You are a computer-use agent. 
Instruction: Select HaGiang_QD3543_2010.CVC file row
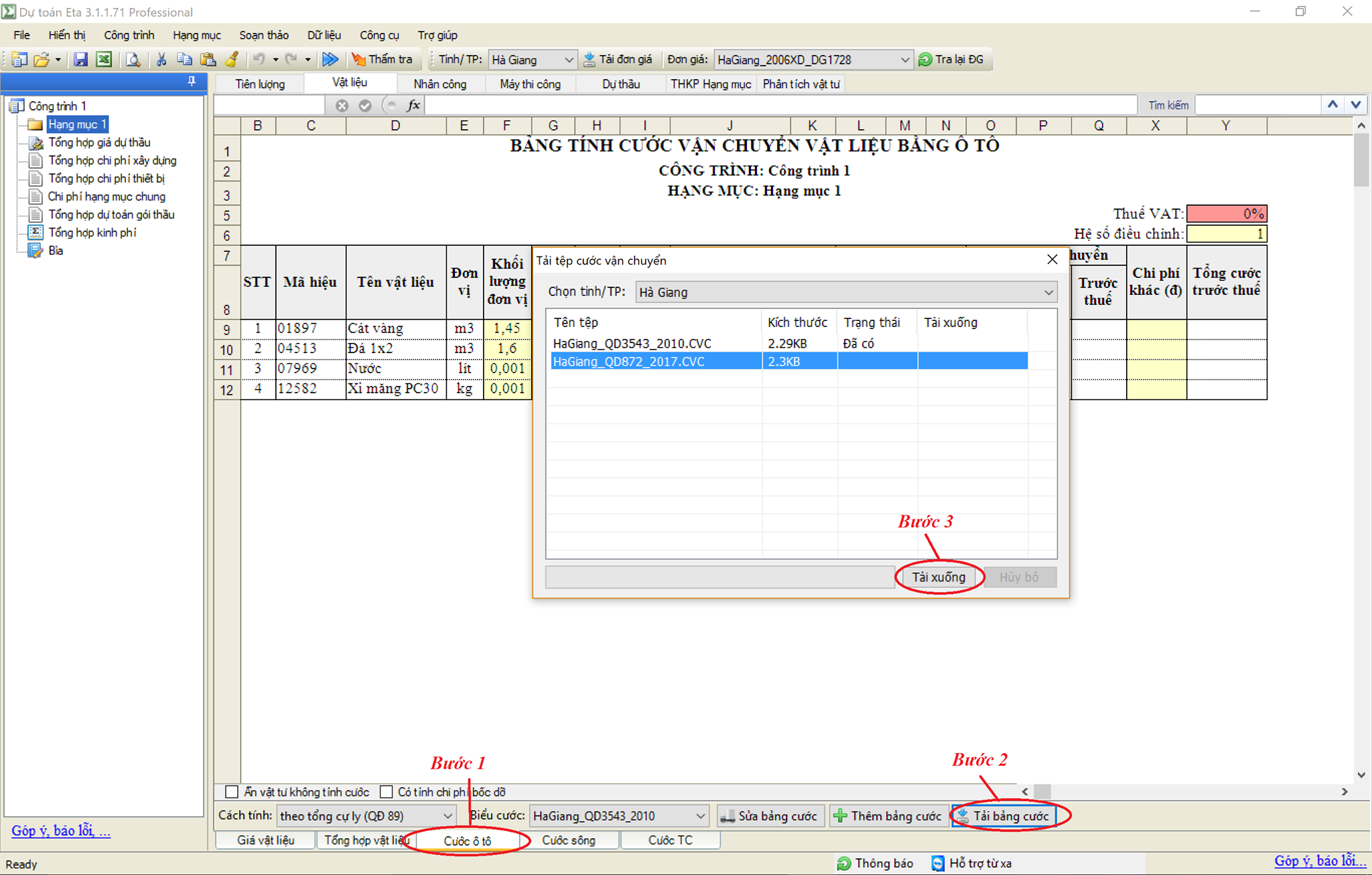coord(632,343)
